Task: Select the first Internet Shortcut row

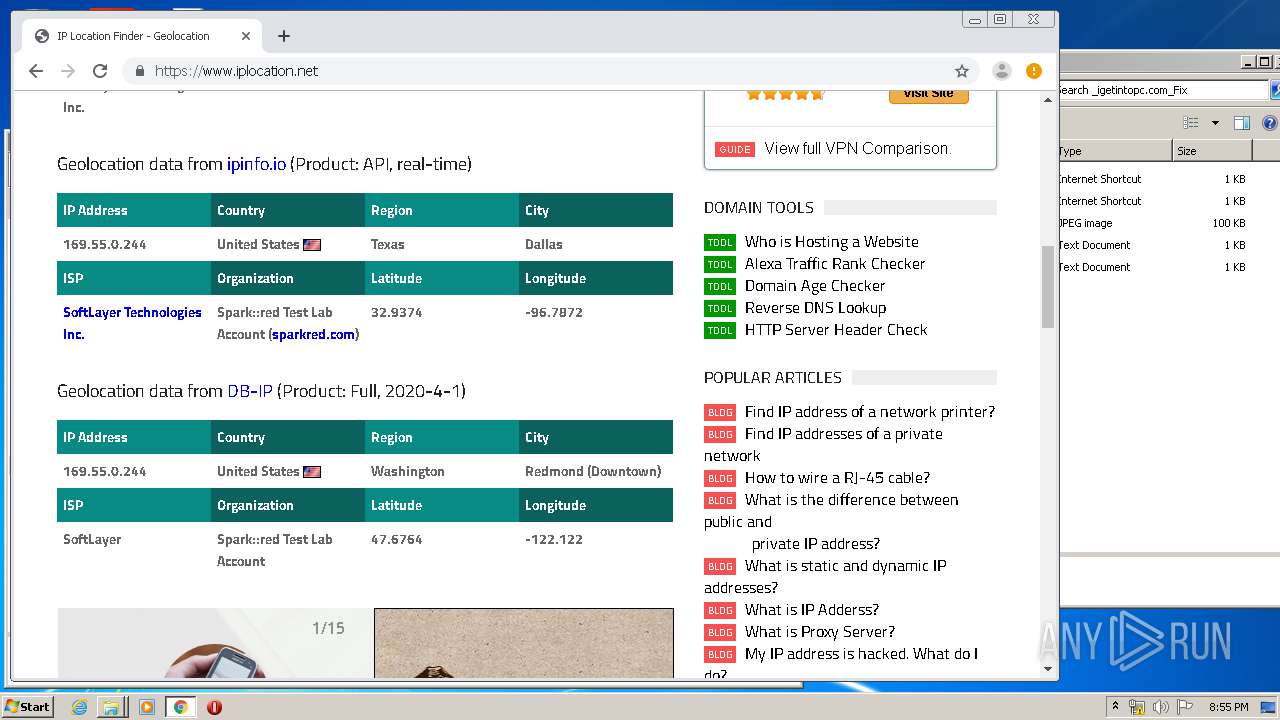Action: (x=1155, y=179)
